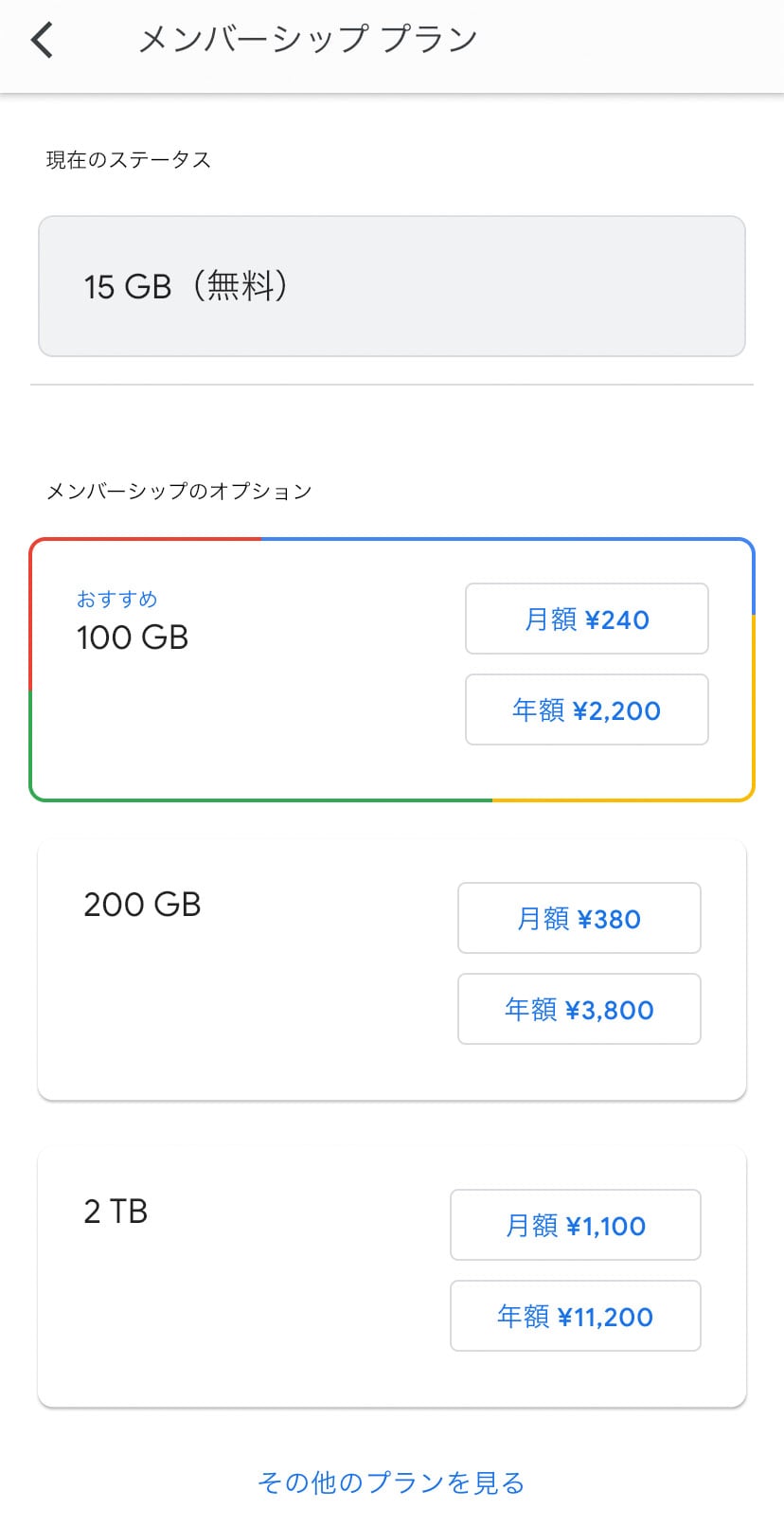Choose the 100 GB yearly ¥2,200 plan
Viewport: 784px width, 1527px height.
(x=586, y=710)
